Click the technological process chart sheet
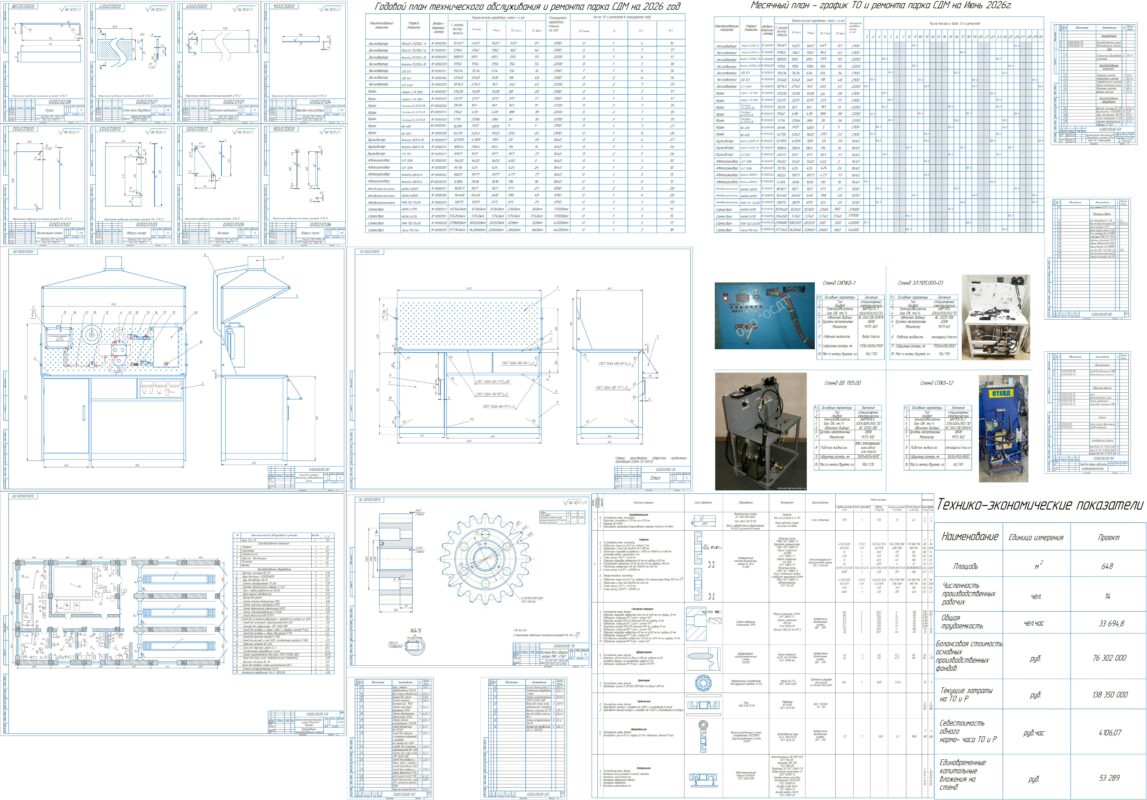 point(761,646)
